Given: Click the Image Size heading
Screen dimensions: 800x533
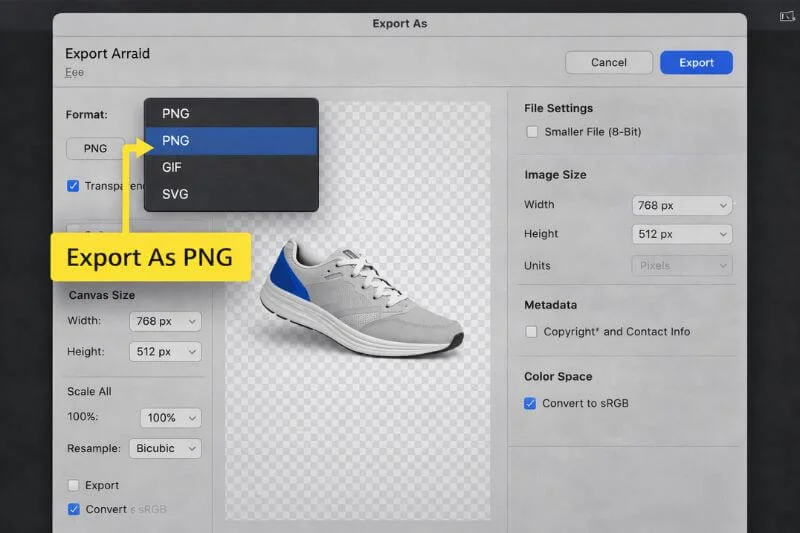Looking at the screenshot, I should tap(555, 175).
